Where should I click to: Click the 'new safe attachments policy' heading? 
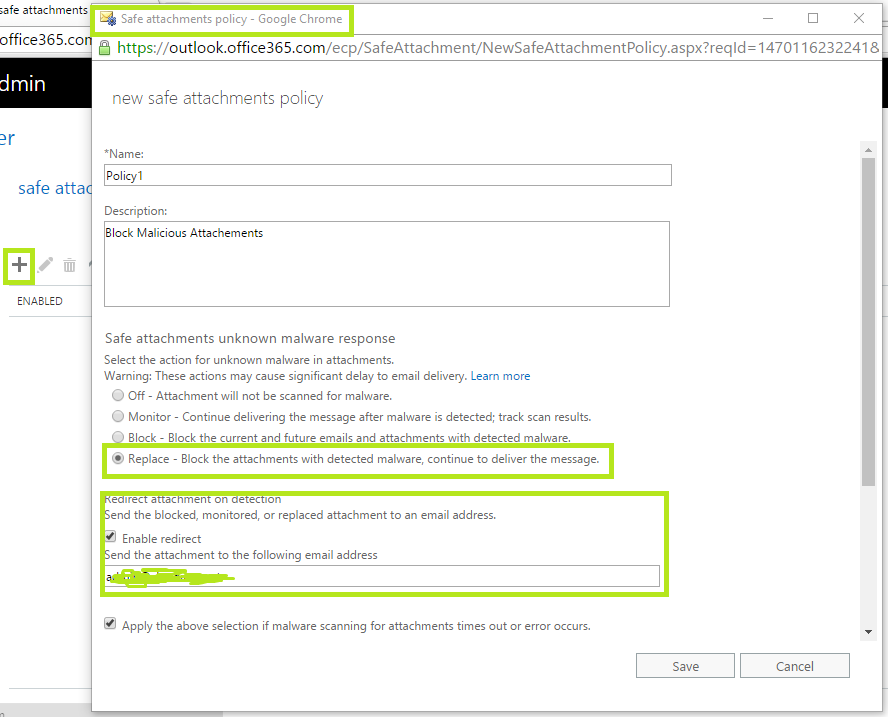click(x=217, y=99)
